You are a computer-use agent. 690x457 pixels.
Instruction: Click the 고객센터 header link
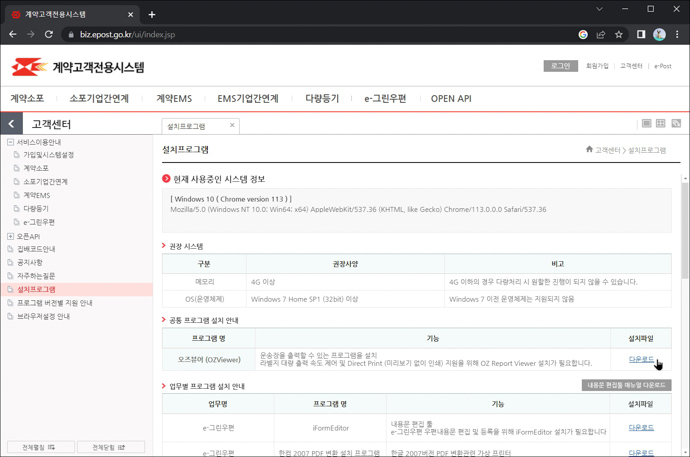[631, 66]
